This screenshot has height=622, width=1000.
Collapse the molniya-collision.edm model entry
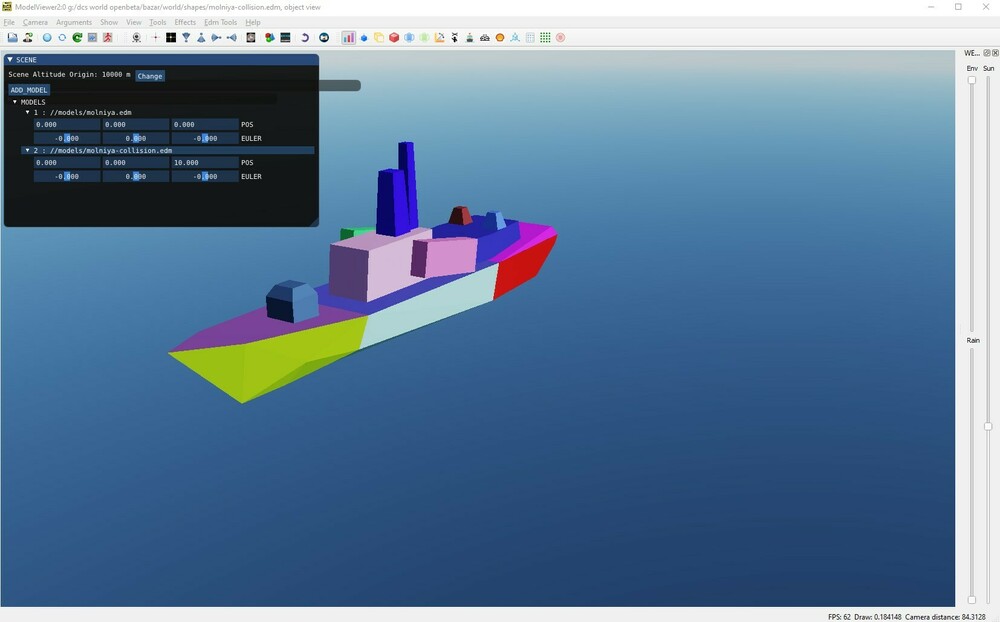tap(27, 150)
